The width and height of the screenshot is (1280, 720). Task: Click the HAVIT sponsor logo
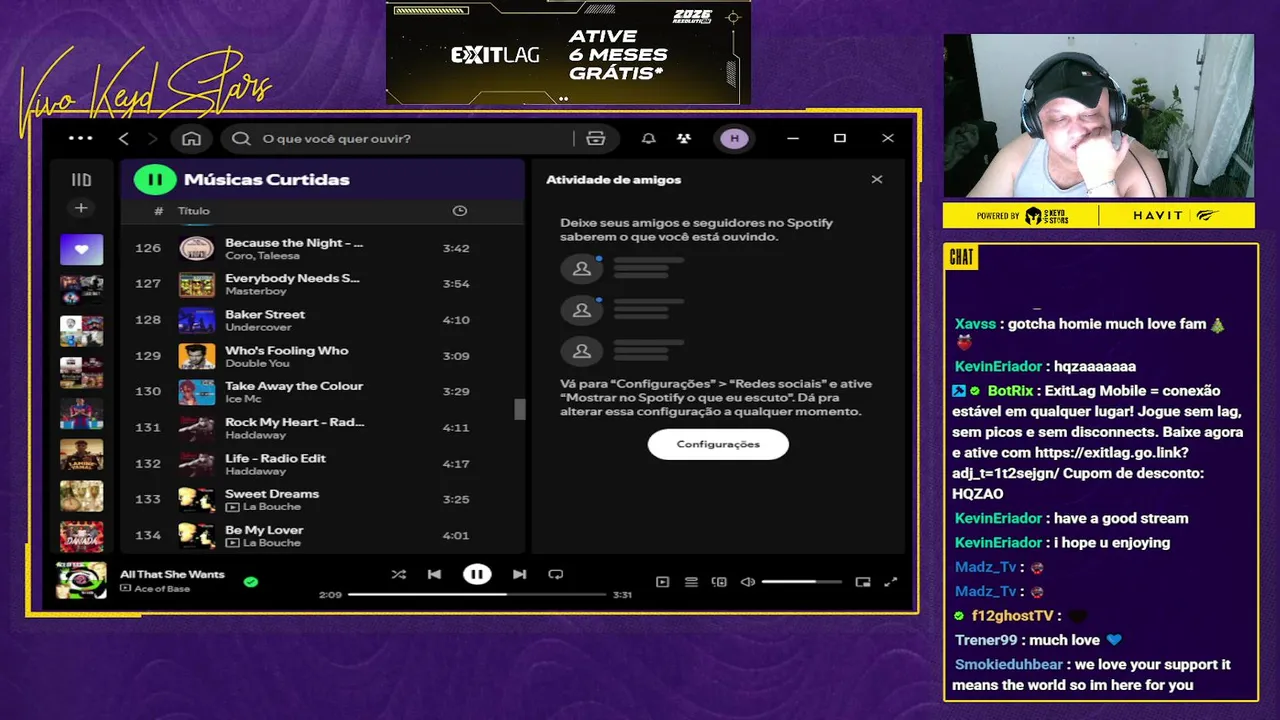1157,216
